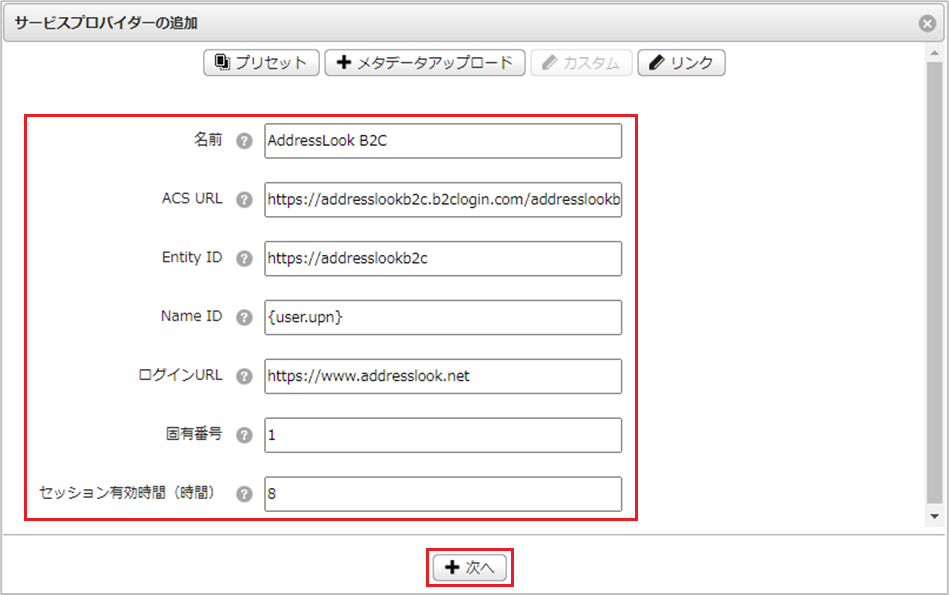Click the scrollbar up arrow

click(934, 53)
